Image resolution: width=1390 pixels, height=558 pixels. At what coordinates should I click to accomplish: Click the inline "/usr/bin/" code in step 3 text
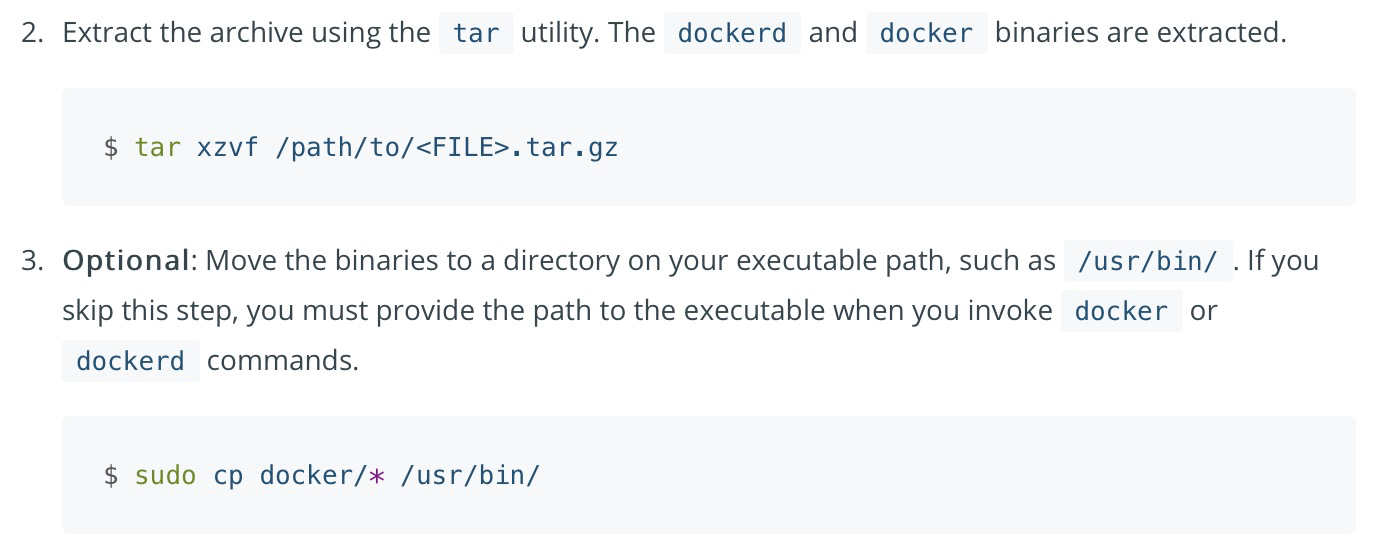click(x=1148, y=262)
